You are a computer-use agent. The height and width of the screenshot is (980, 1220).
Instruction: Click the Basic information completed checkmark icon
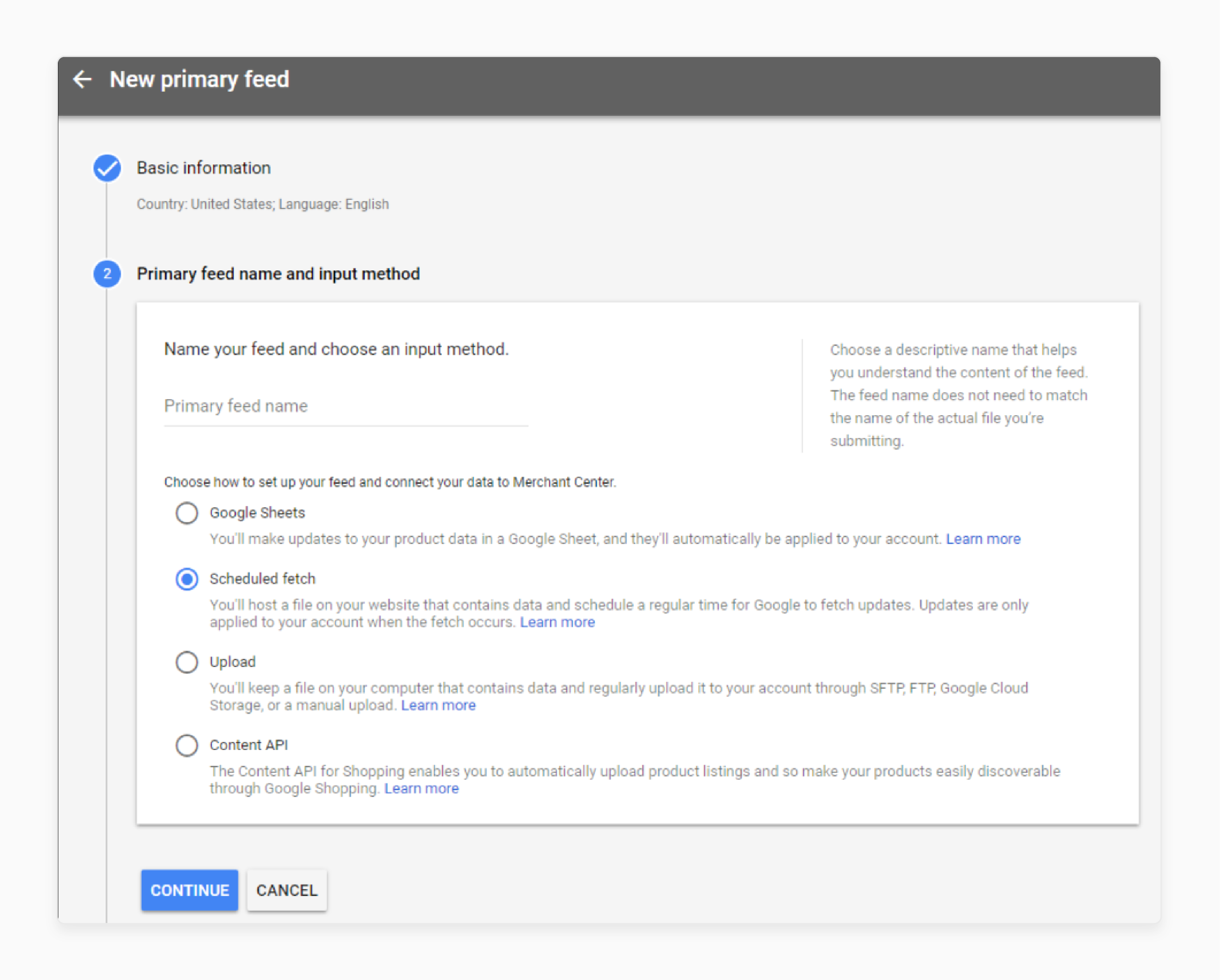pos(107,168)
